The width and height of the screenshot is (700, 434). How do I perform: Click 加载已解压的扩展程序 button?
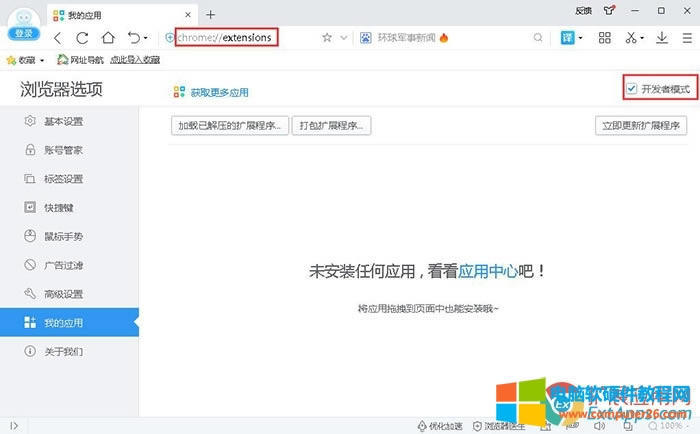pos(230,126)
